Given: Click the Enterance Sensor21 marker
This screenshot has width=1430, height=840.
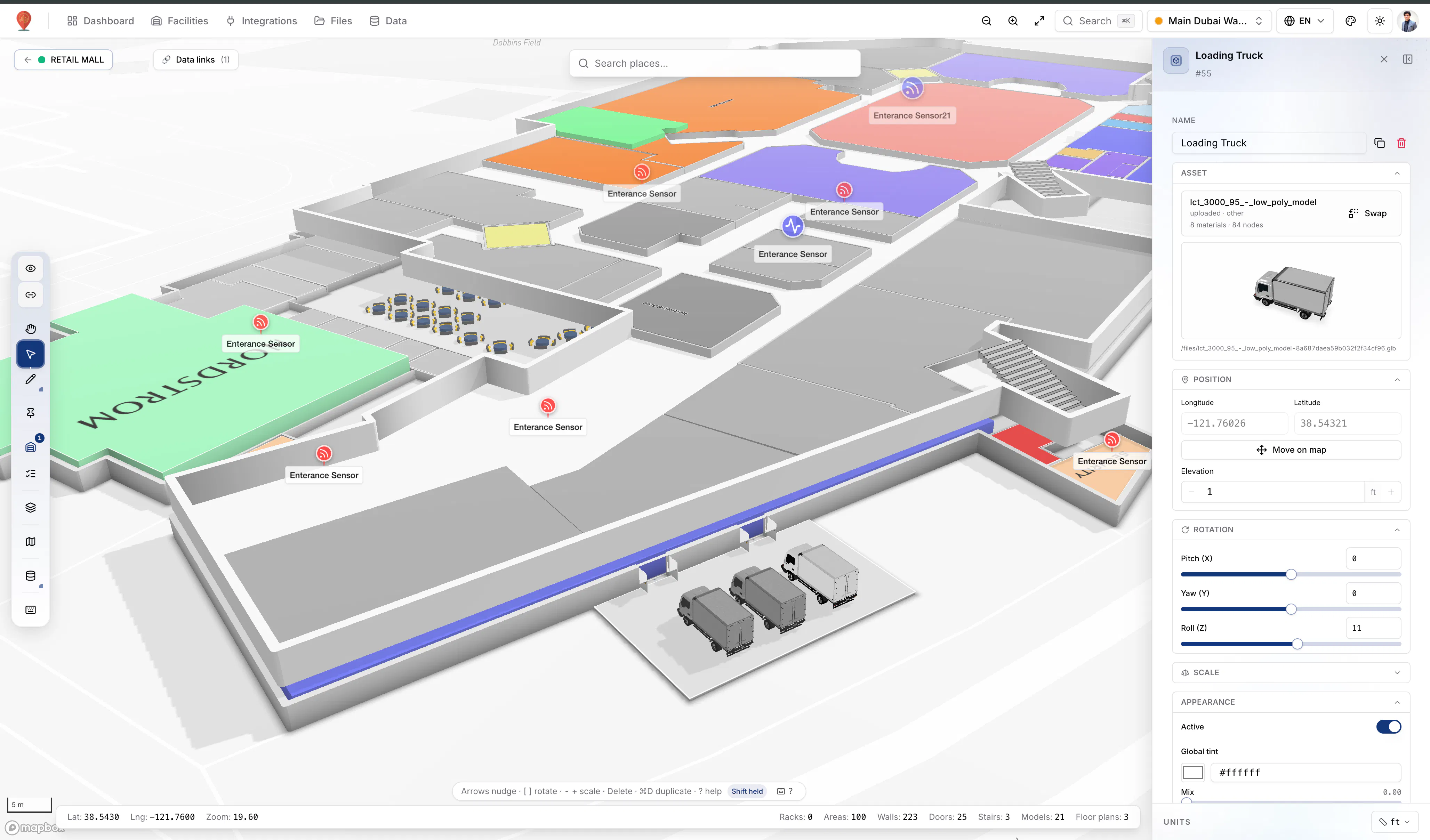Looking at the screenshot, I should click(x=912, y=88).
